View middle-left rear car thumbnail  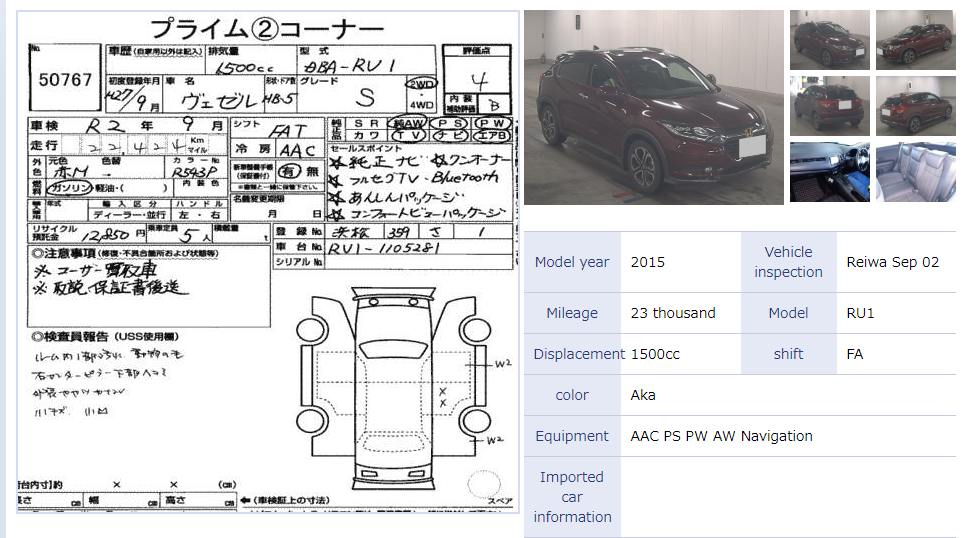tap(829, 106)
